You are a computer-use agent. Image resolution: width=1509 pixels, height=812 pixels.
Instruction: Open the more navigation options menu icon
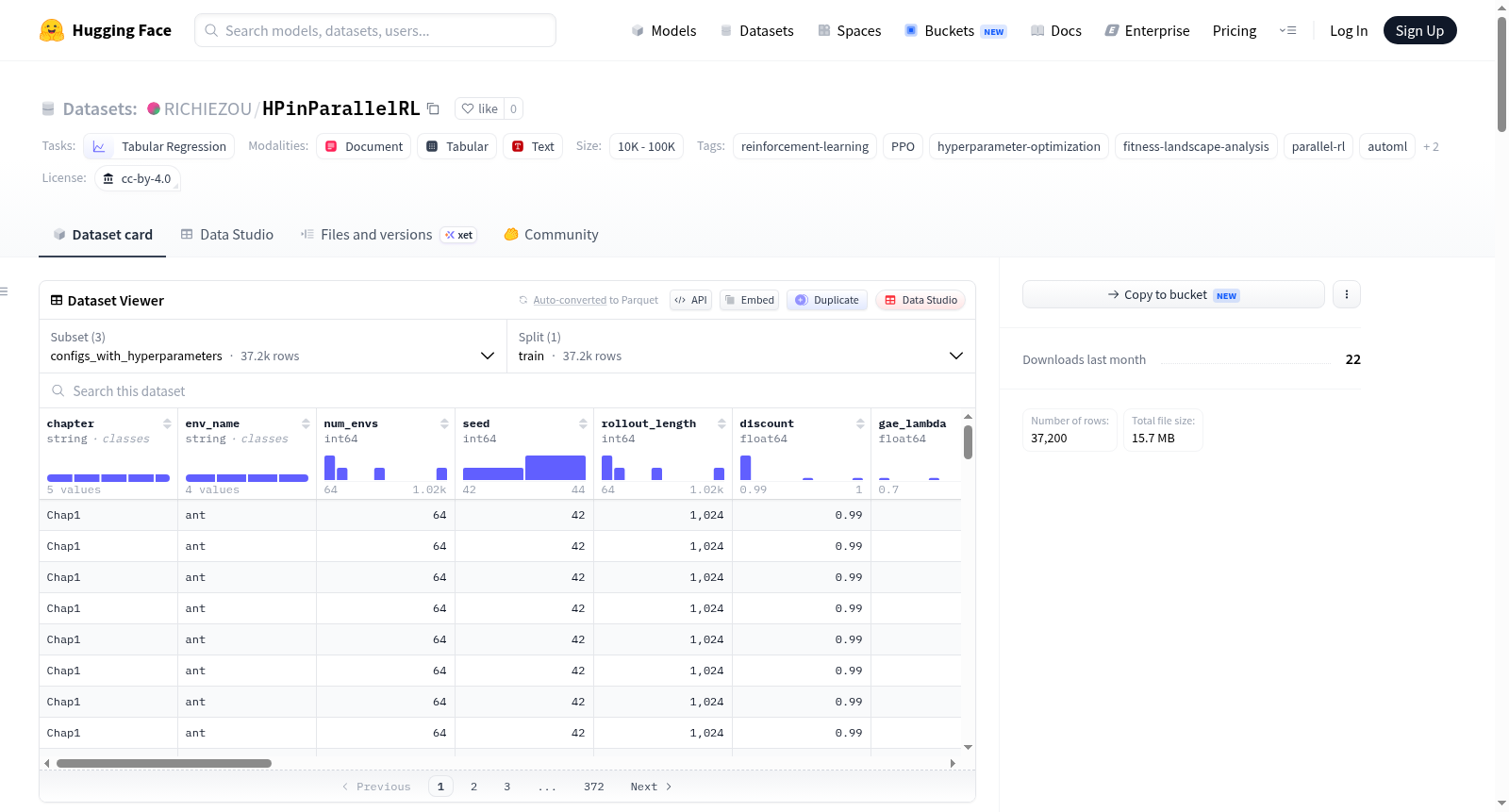(1287, 30)
